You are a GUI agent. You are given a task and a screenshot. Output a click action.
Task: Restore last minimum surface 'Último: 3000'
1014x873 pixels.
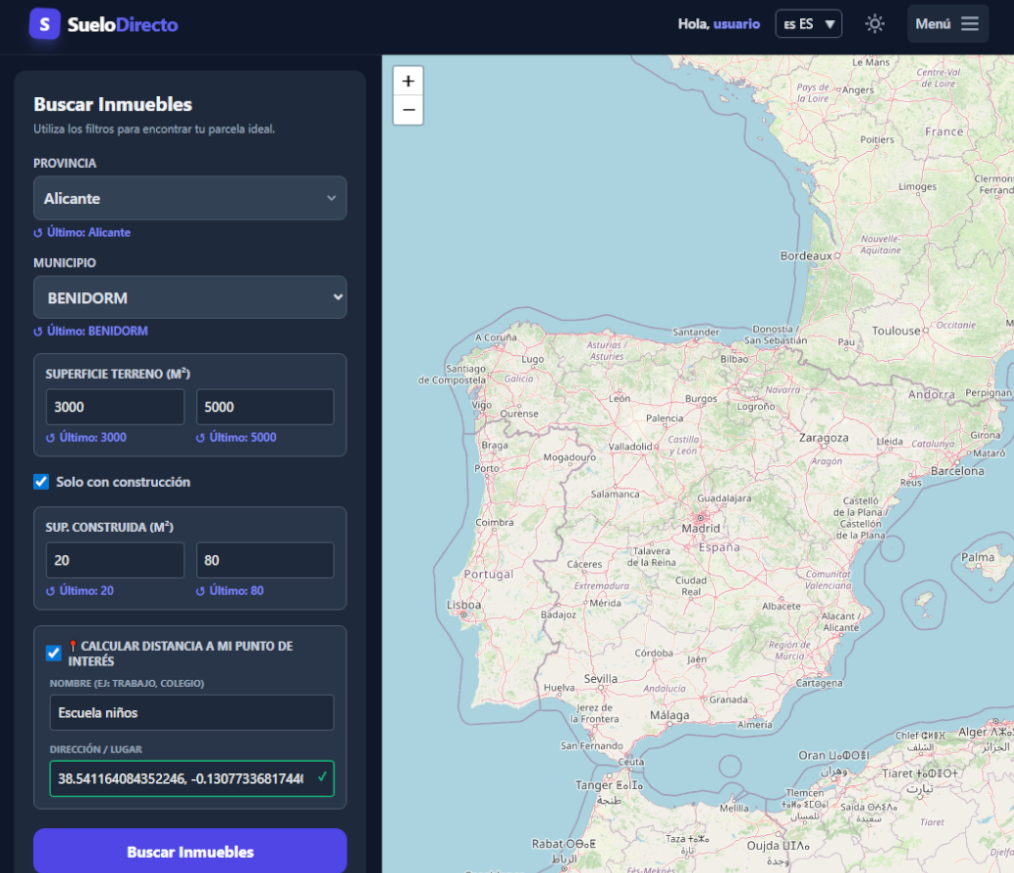pos(86,438)
